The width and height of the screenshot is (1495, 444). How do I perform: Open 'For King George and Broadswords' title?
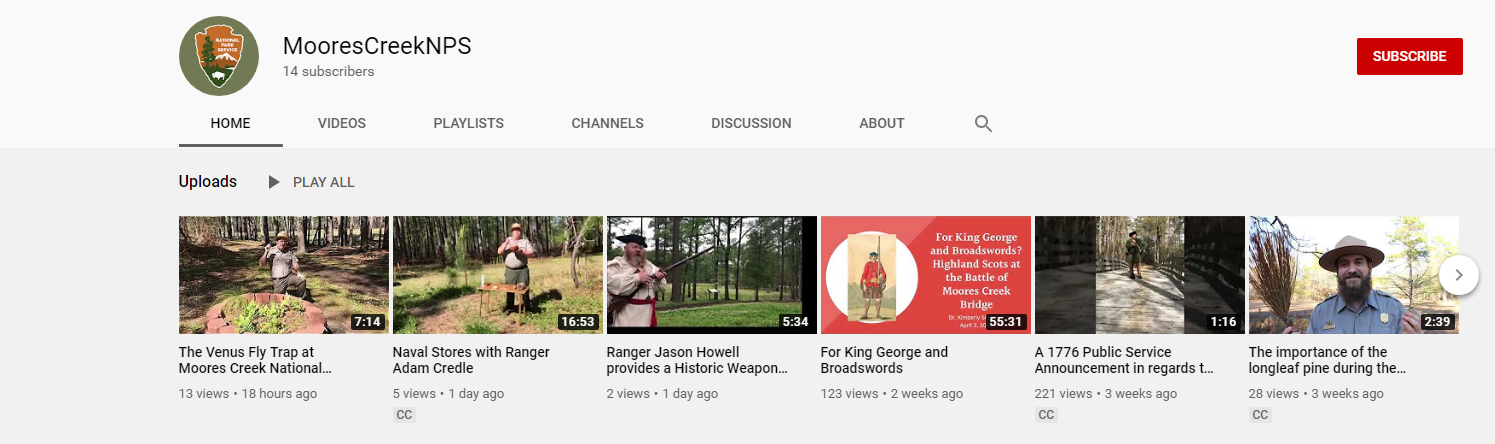click(x=884, y=360)
